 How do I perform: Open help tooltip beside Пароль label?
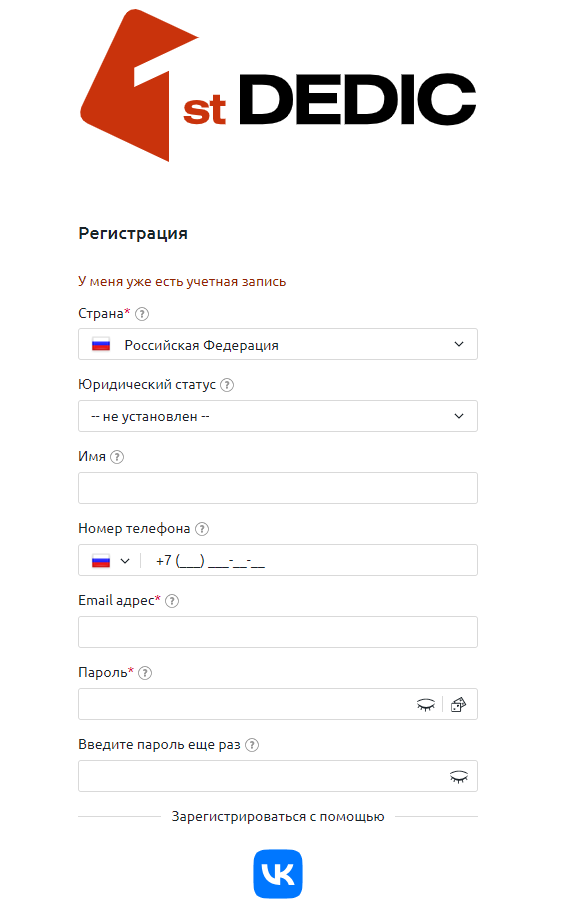click(145, 673)
